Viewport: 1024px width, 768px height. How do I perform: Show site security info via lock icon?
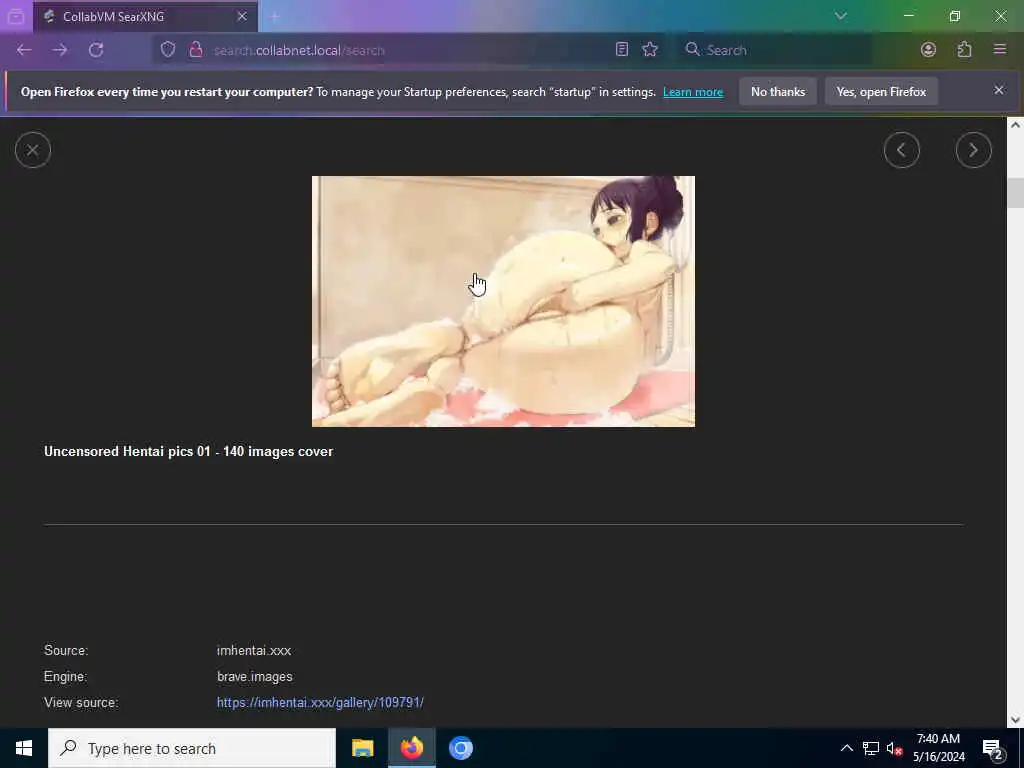click(x=195, y=50)
